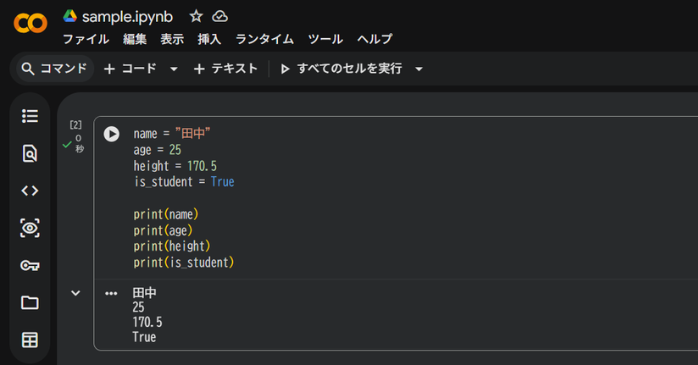Run the cell with the play button
Image resolution: width=698 pixels, height=365 pixels.
pos(111,134)
